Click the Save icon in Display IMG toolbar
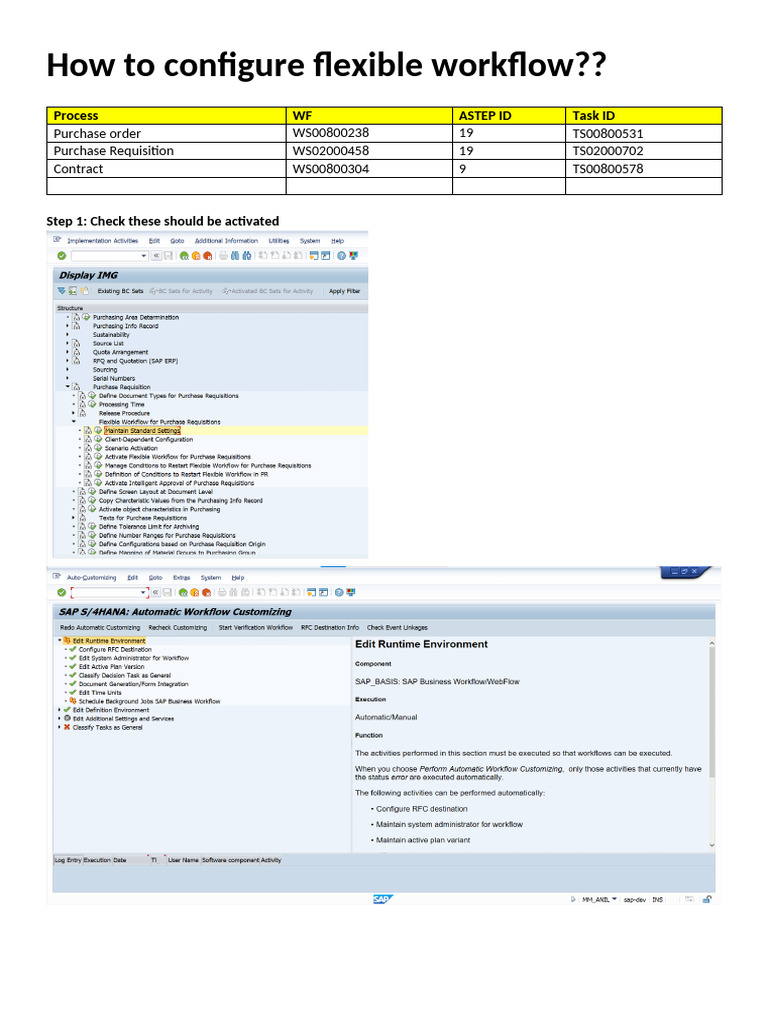The width and height of the screenshot is (768, 1024). tap(168, 256)
